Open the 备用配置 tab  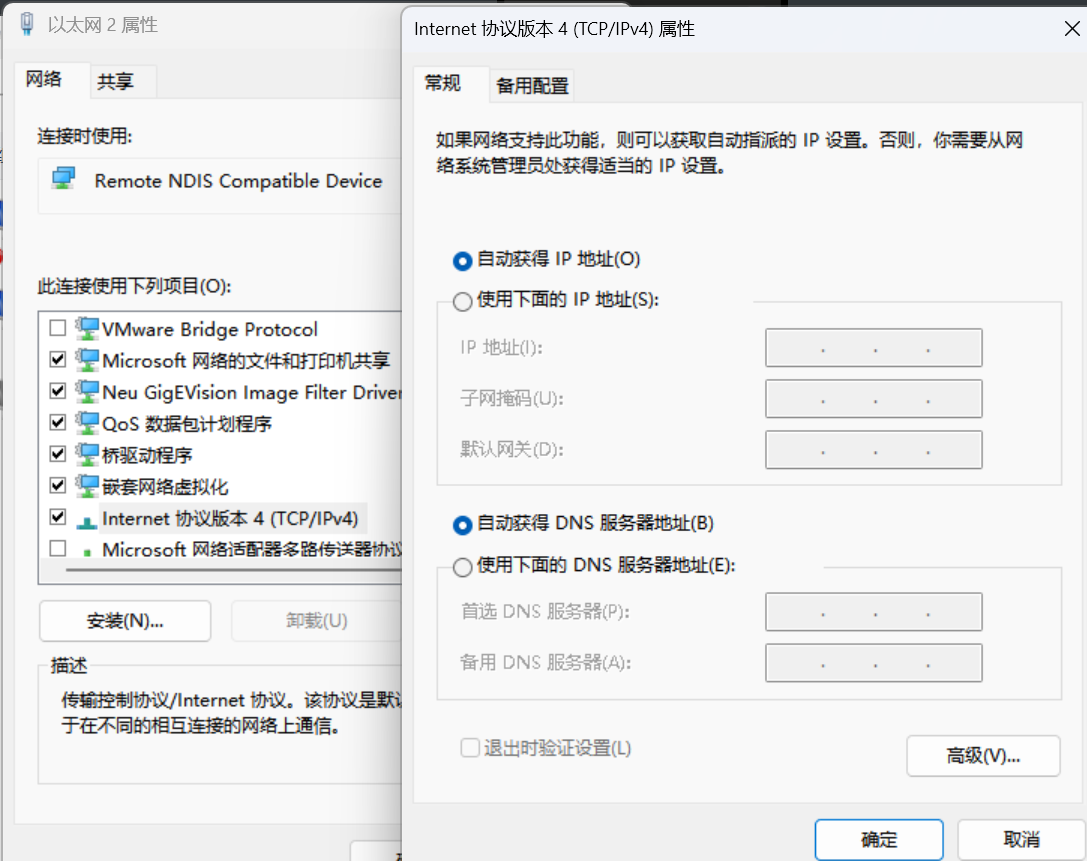pyautogui.click(x=532, y=86)
